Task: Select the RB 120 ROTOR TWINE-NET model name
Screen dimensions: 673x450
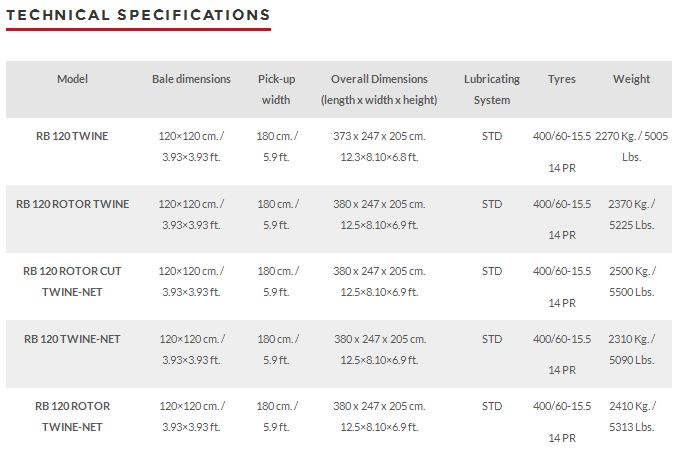Action: tap(73, 416)
